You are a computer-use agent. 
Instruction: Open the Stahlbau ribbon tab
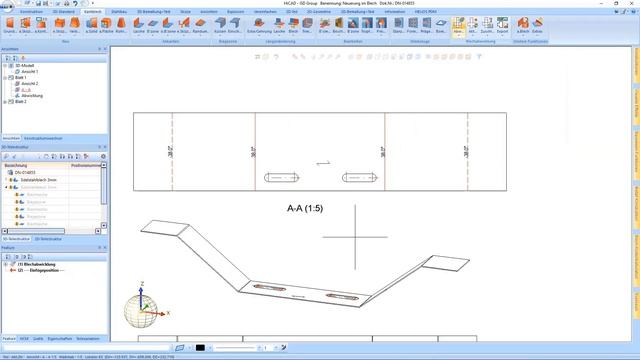coord(119,12)
